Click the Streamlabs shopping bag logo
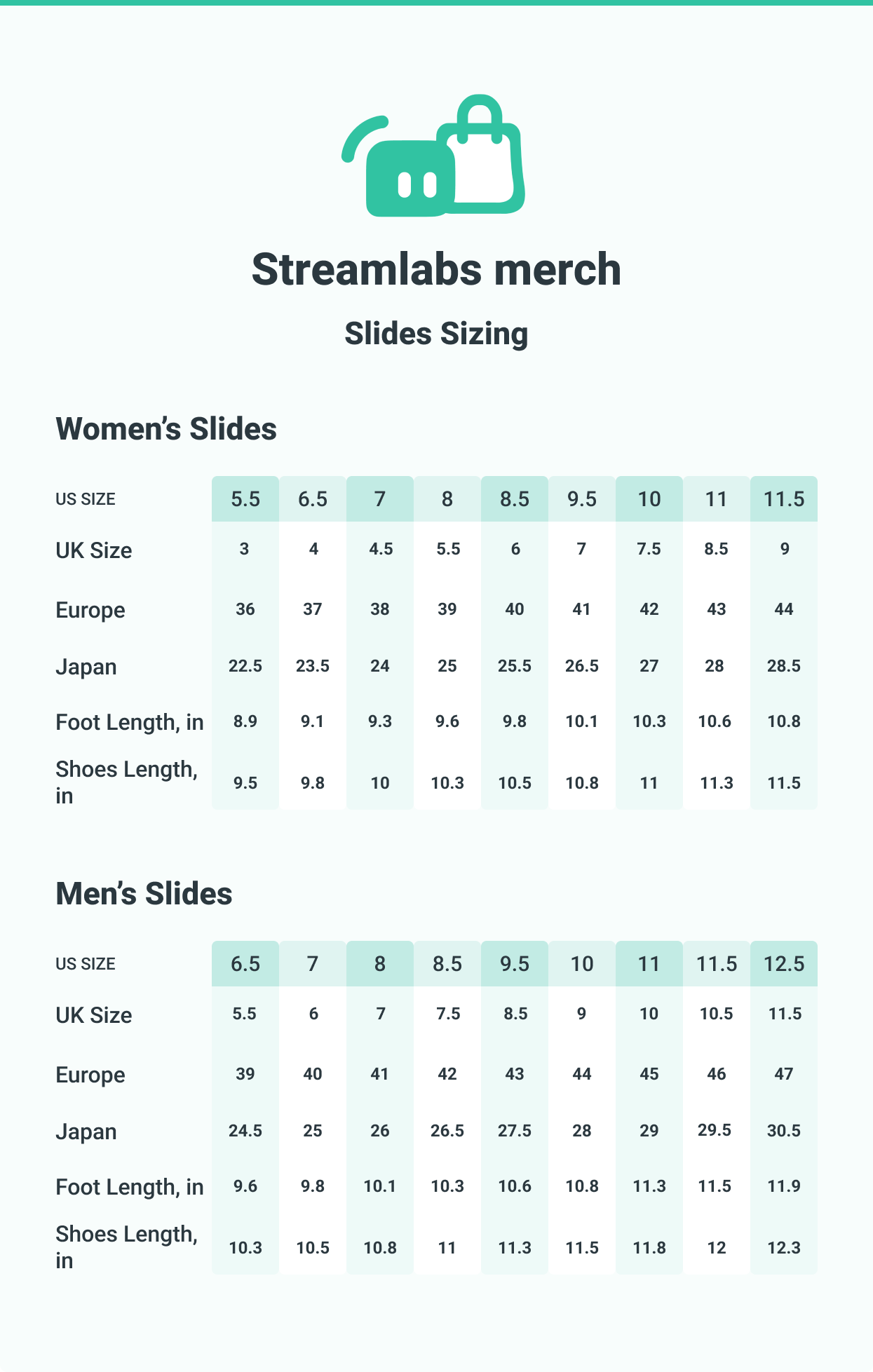873x1372 pixels. pos(433,156)
